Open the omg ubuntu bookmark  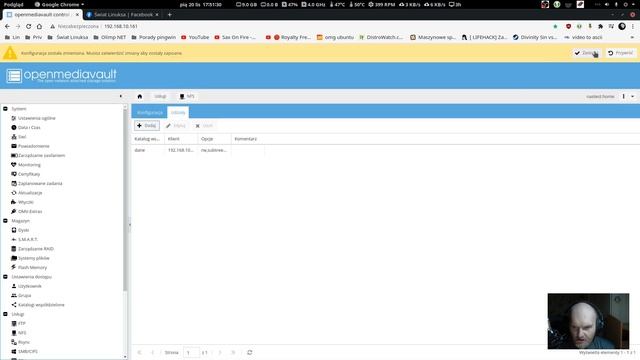[335, 37]
